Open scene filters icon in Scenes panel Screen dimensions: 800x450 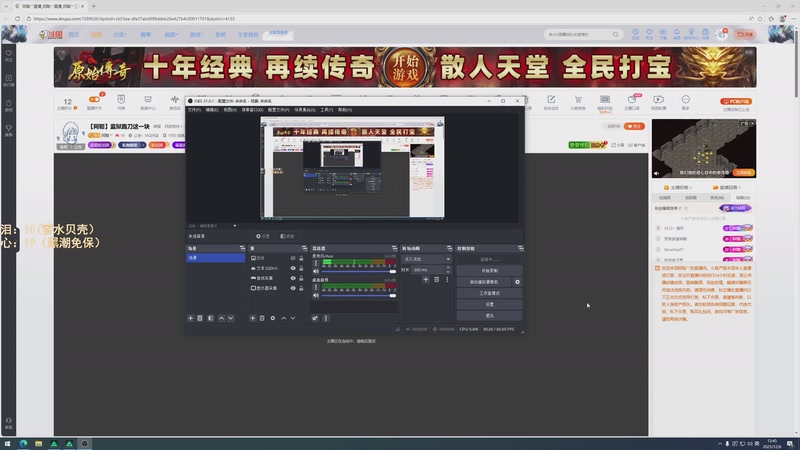click(x=210, y=318)
